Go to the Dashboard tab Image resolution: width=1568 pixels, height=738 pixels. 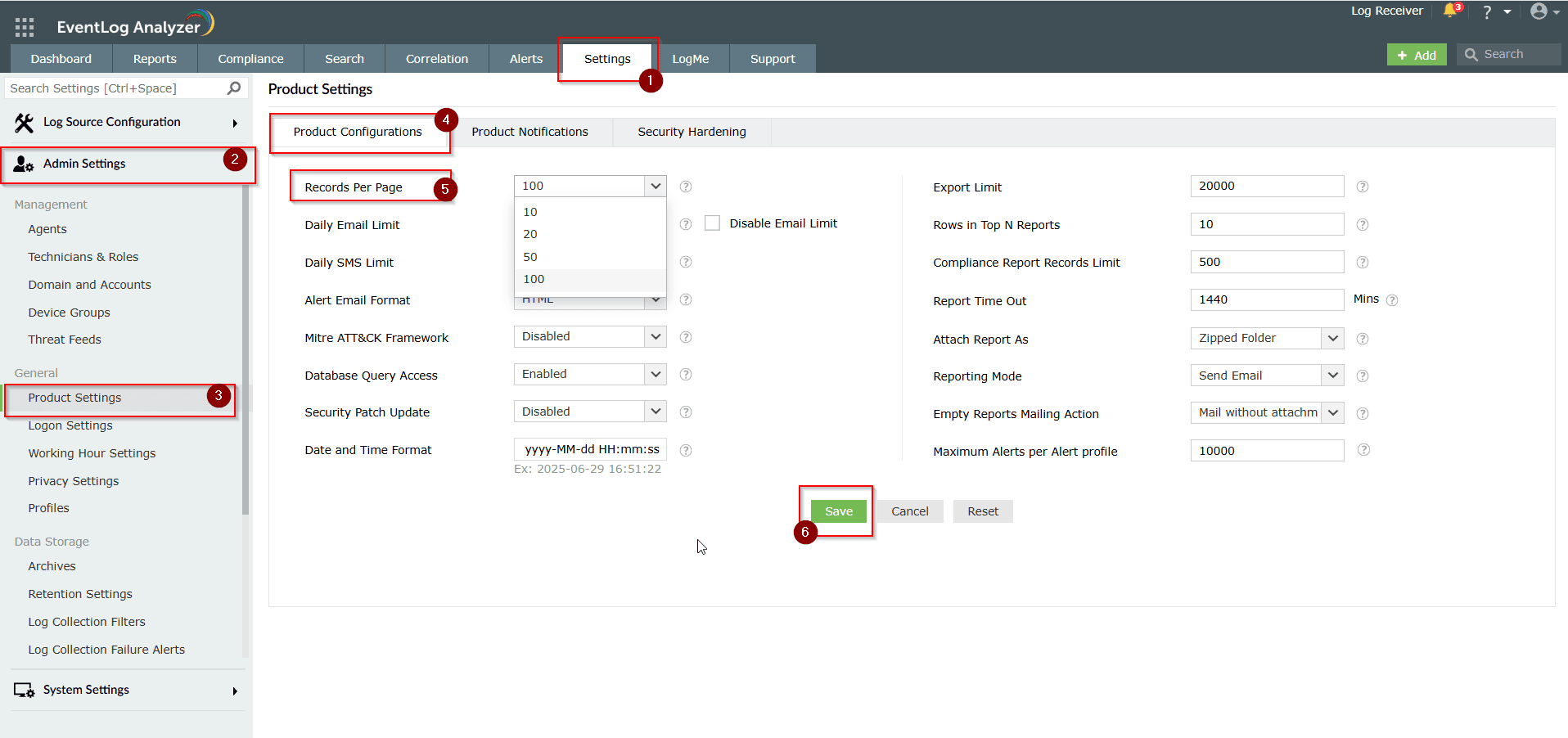click(x=61, y=59)
